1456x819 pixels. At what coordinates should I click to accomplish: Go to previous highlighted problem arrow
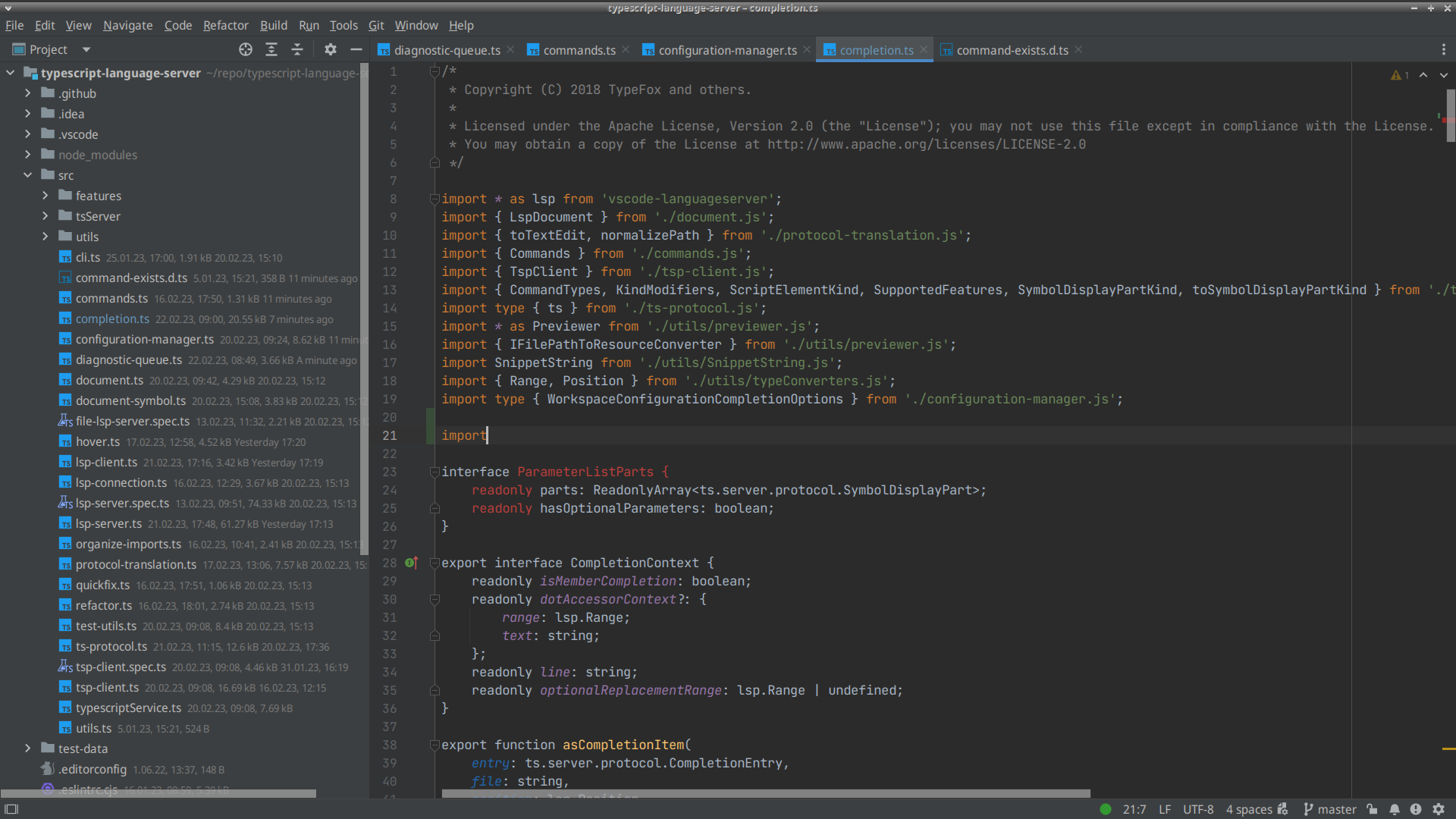click(x=1423, y=75)
